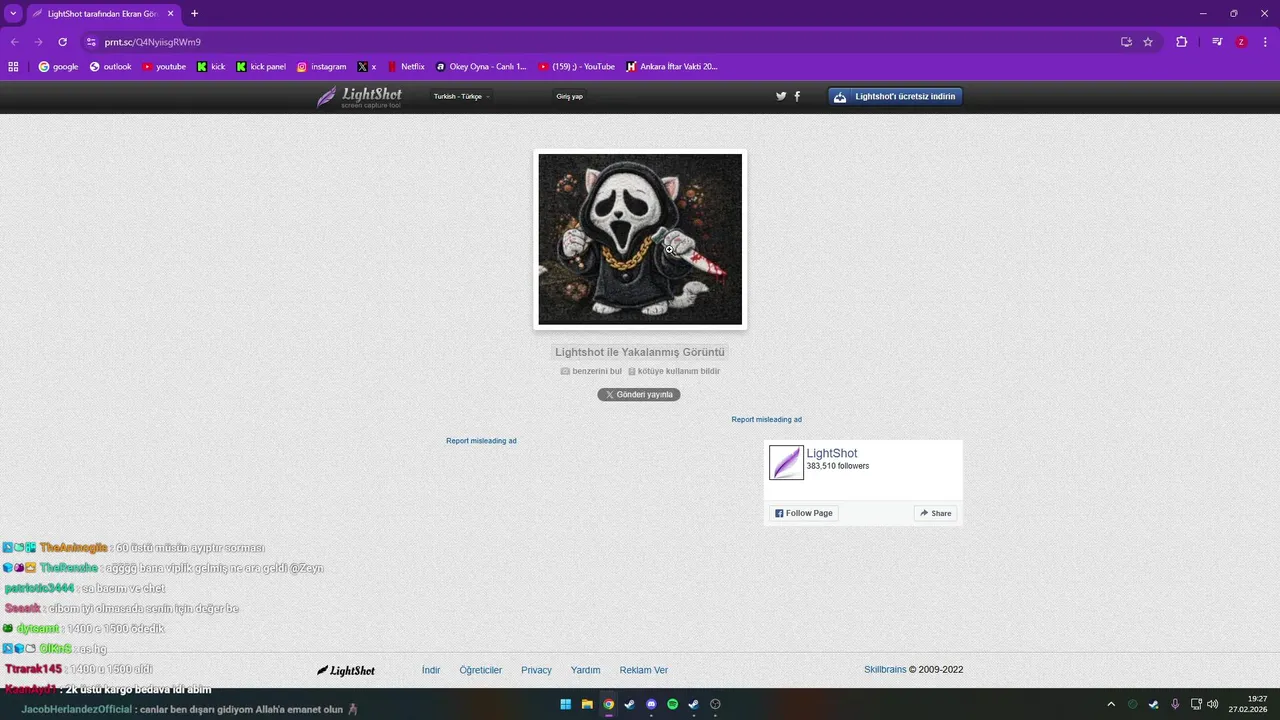Click the browser back arrow
The height and width of the screenshot is (720, 1280).
(14, 42)
